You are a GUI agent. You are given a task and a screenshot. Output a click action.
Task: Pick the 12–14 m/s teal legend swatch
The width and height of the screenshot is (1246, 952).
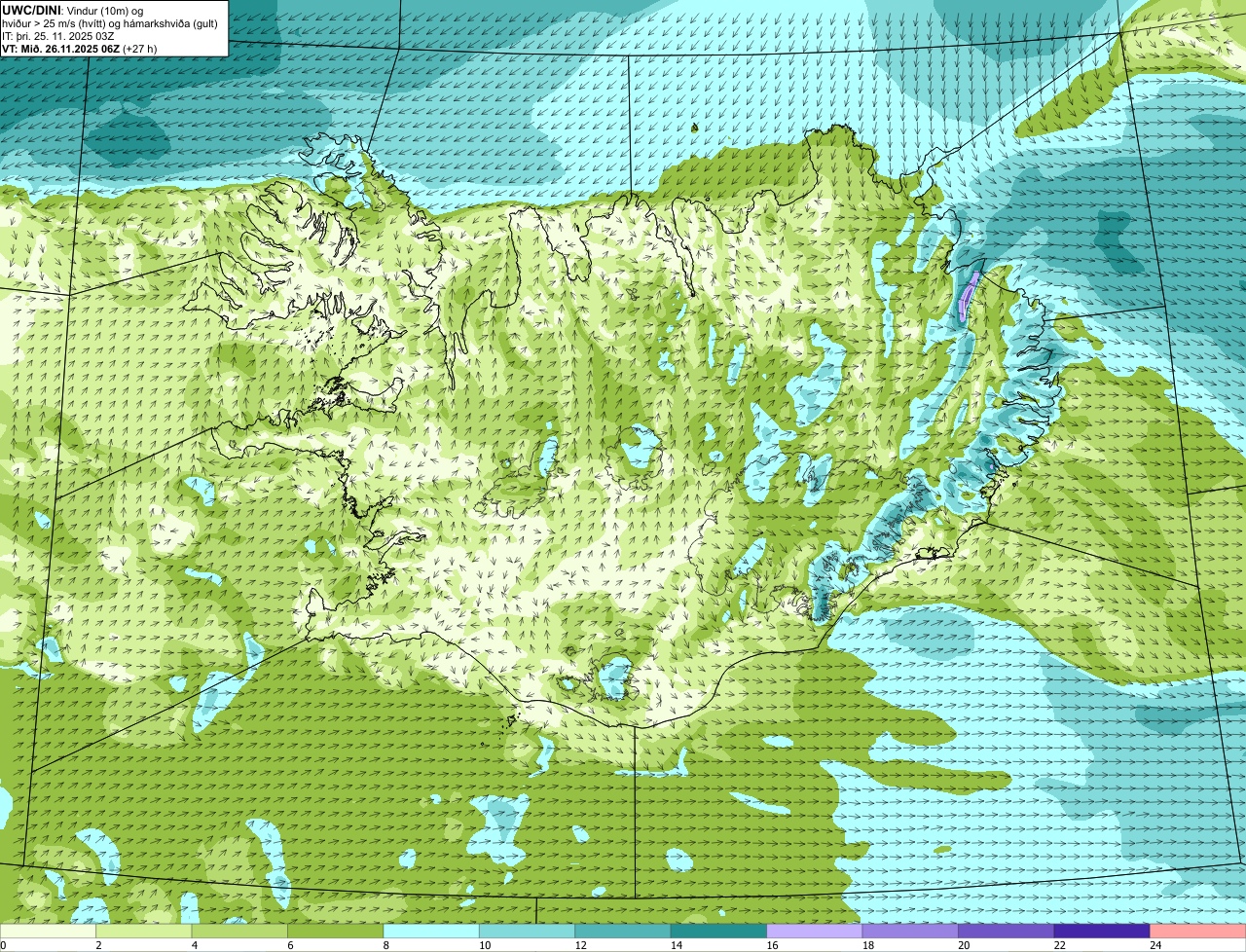[623, 931]
